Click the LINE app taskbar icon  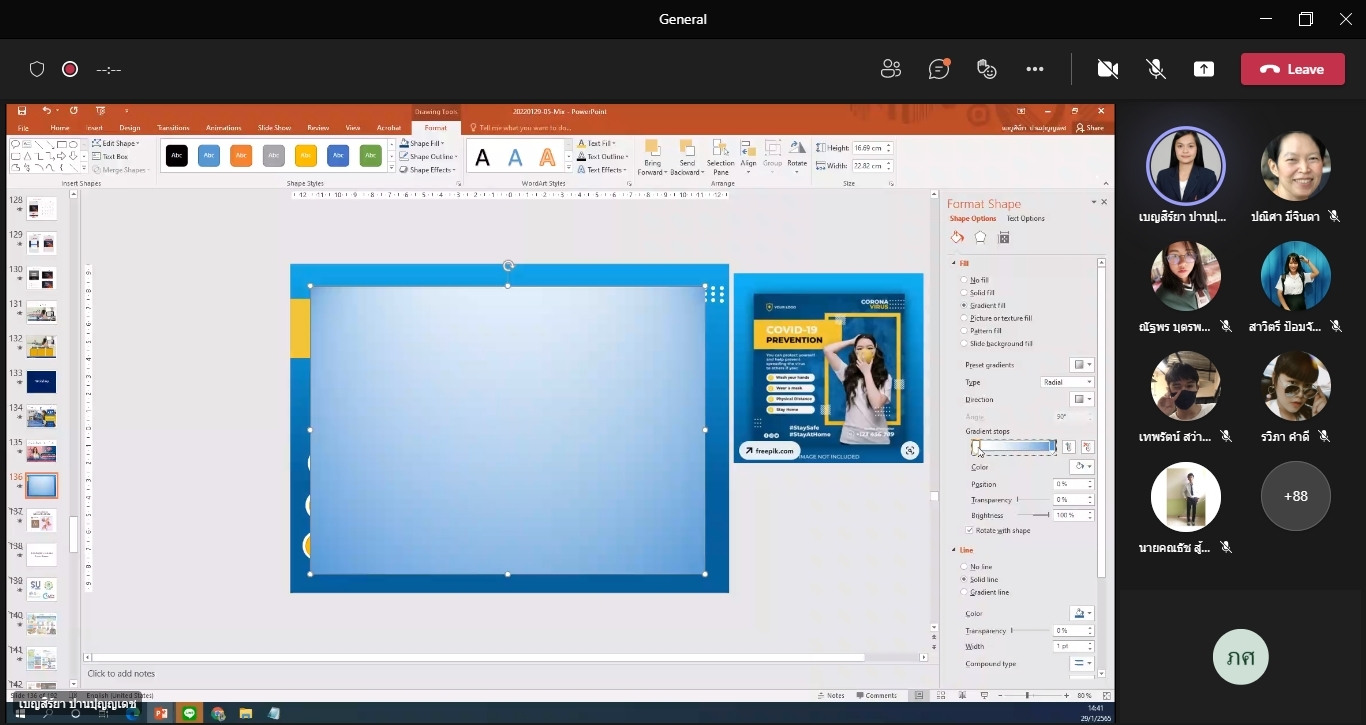[188, 713]
